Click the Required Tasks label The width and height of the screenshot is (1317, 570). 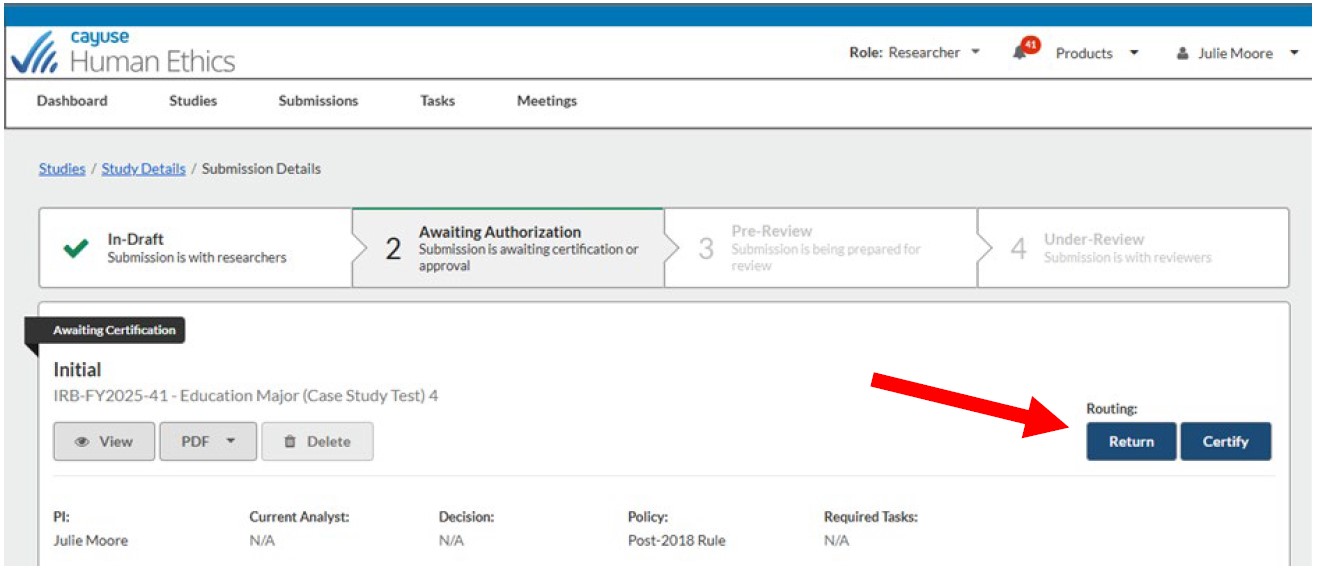click(870, 517)
